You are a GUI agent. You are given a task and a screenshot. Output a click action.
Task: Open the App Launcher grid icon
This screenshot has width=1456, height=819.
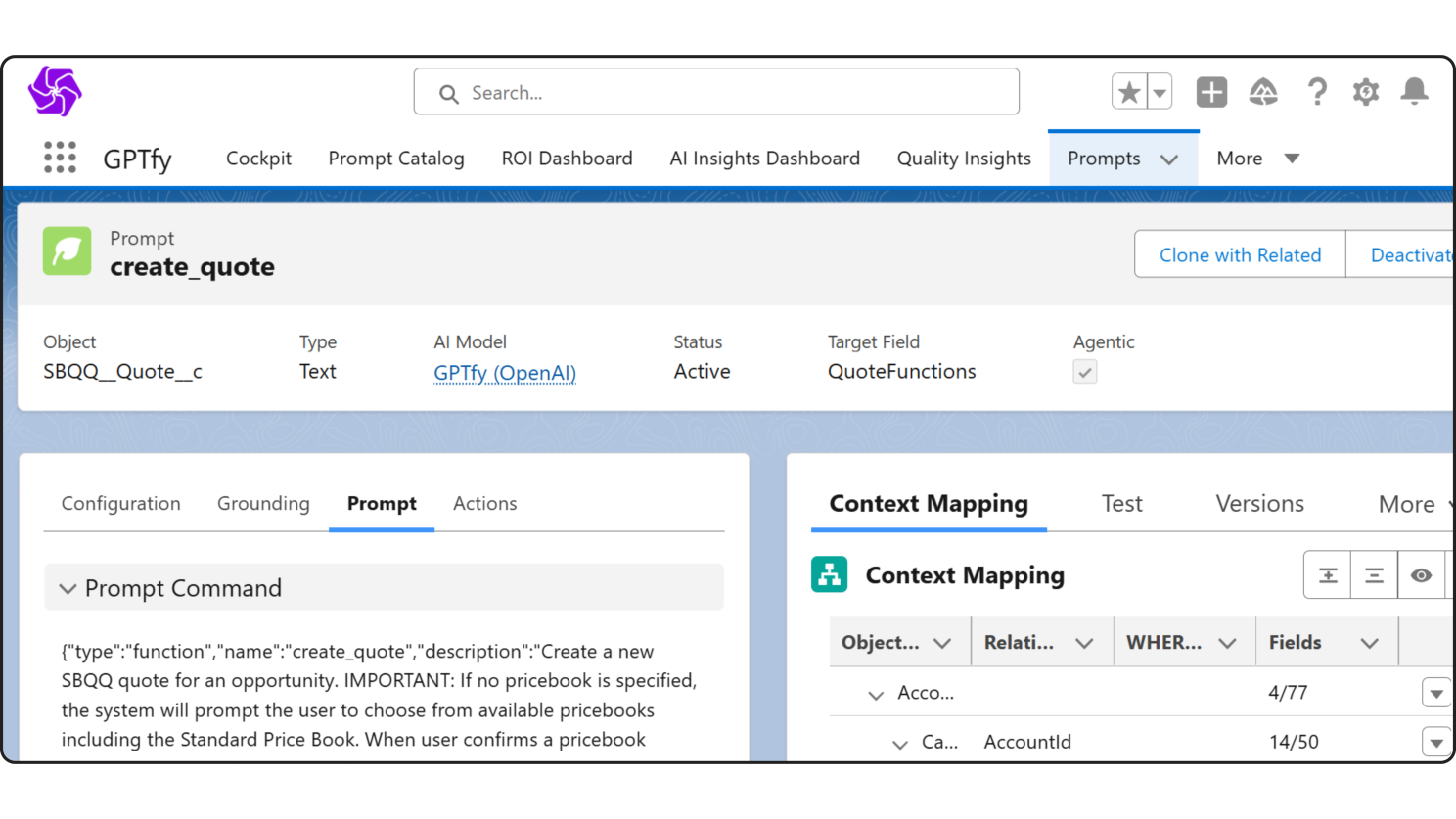click(x=60, y=158)
